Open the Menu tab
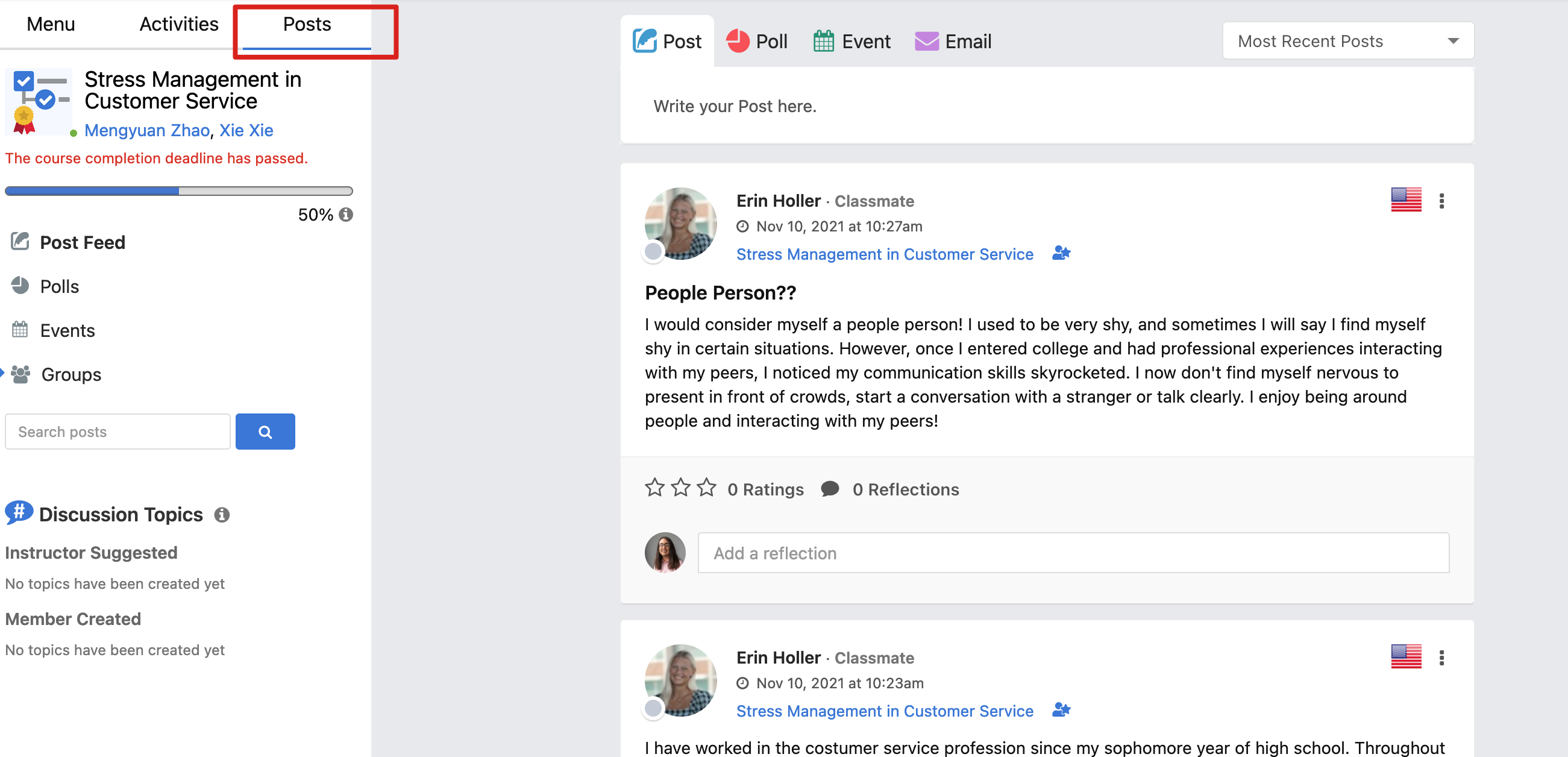Screen dimensions: 1568x757 51,24
